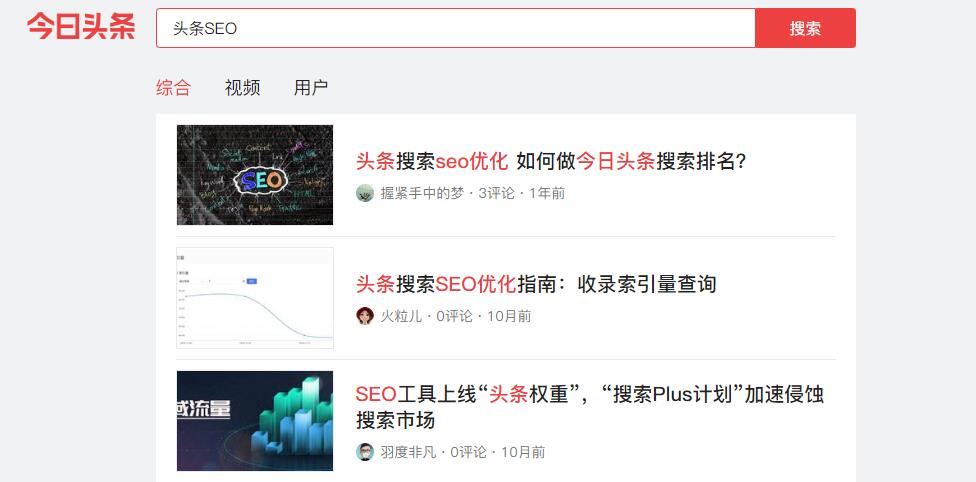
Task: Open article 头条搜索SEO优化指南
Action: (x=536, y=284)
